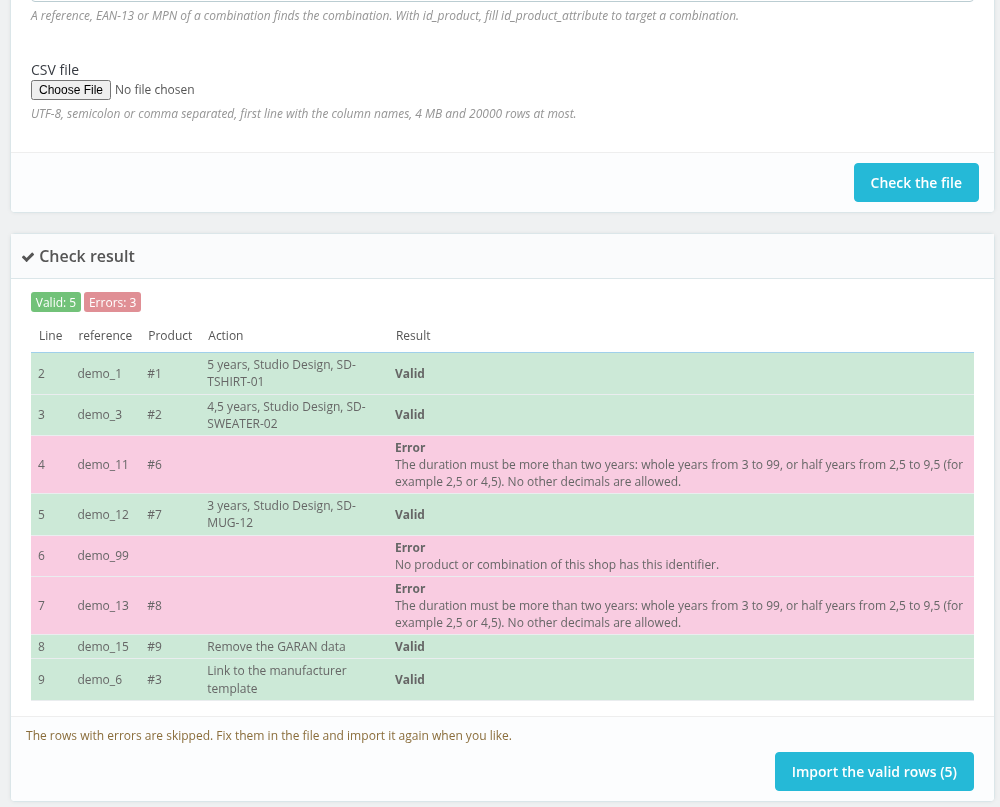This screenshot has height=807, width=1000.
Task: Import the valid rows (5)
Action: point(874,771)
